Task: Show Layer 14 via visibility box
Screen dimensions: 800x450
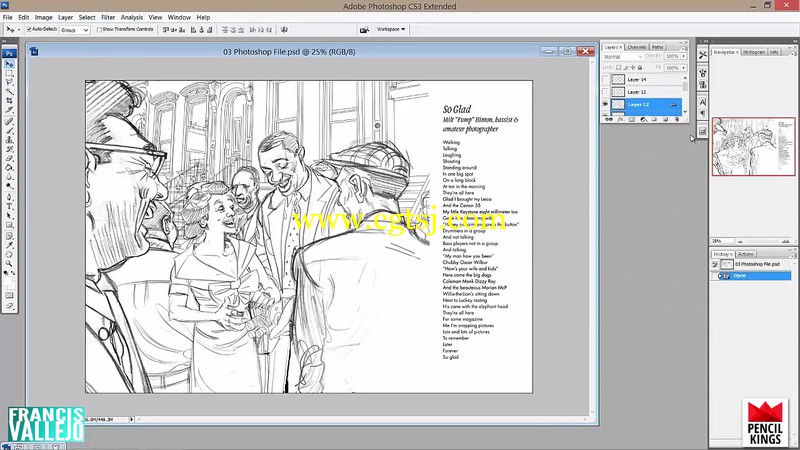Action: (605, 80)
